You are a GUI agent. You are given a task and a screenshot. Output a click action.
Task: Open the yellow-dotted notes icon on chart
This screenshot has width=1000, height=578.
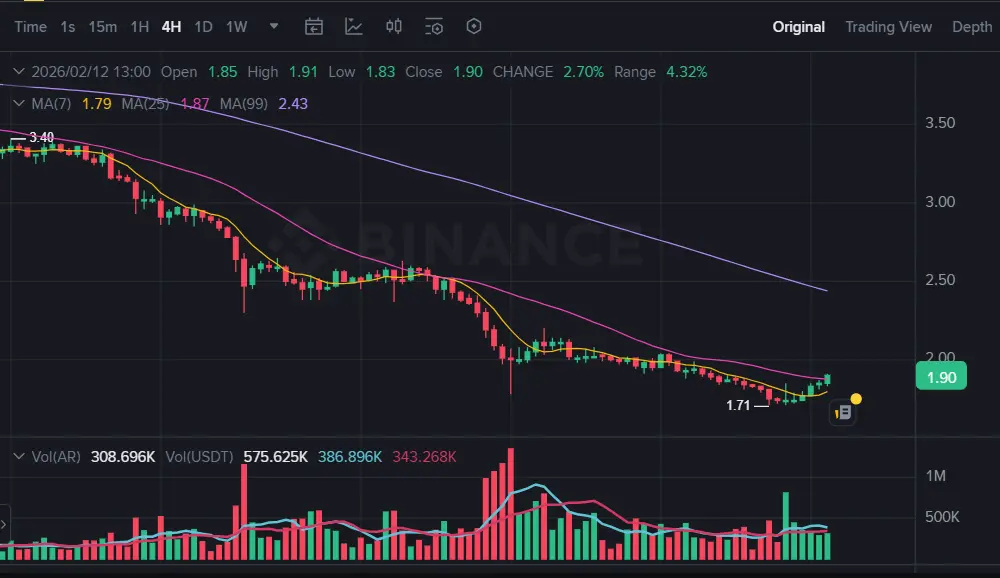tap(844, 413)
